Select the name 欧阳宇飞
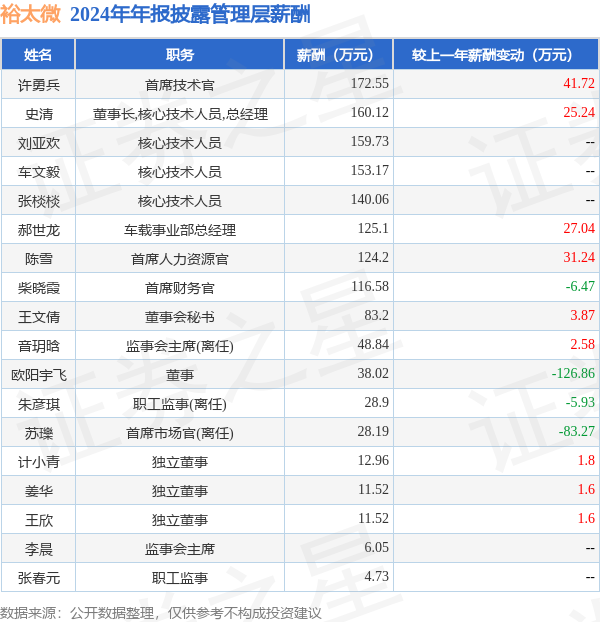 coord(39,375)
